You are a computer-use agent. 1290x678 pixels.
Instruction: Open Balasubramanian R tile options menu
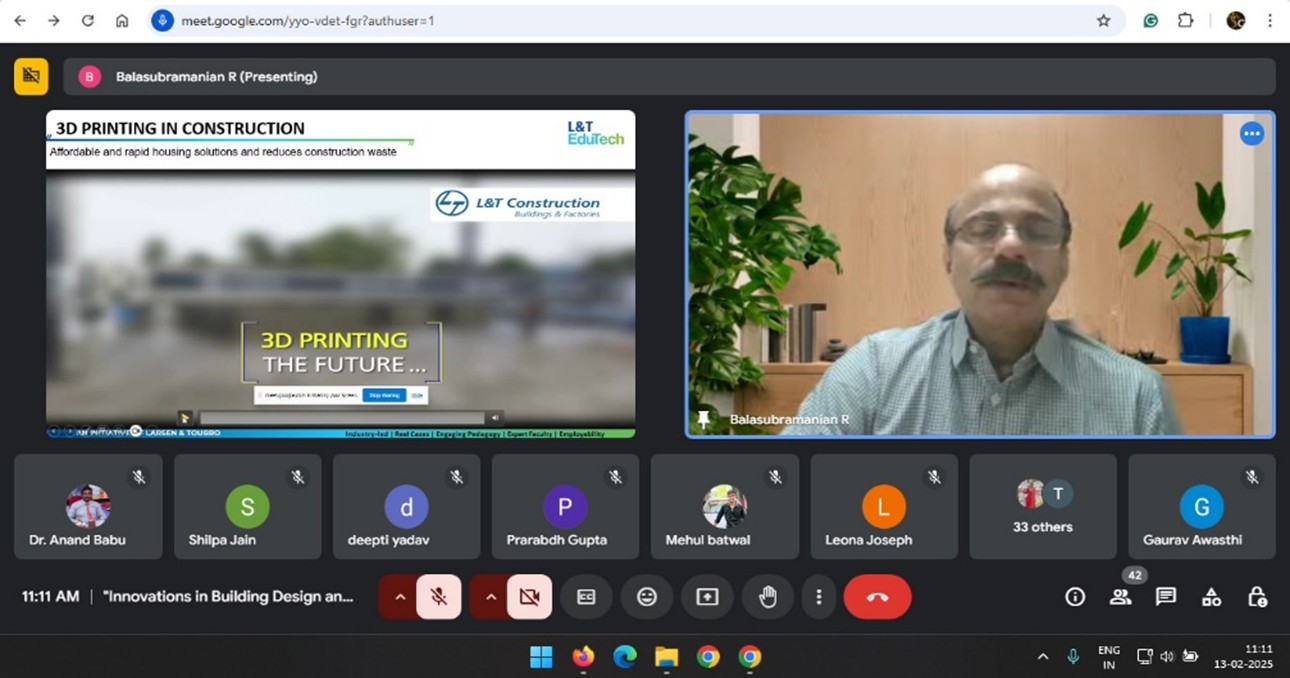[x=1251, y=134]
